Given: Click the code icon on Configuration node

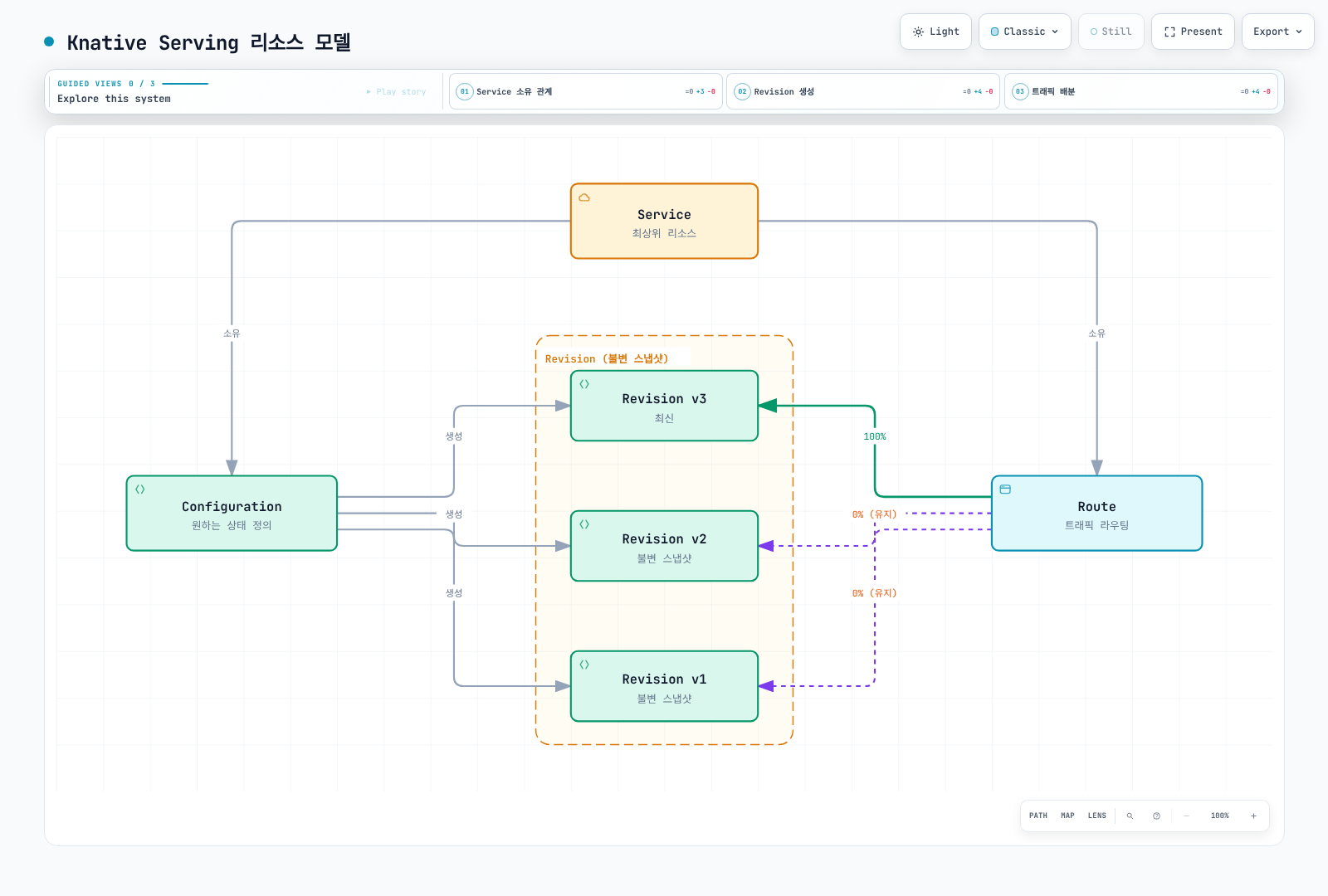Looking at the screenshot, I should click(x=140, y=489).
